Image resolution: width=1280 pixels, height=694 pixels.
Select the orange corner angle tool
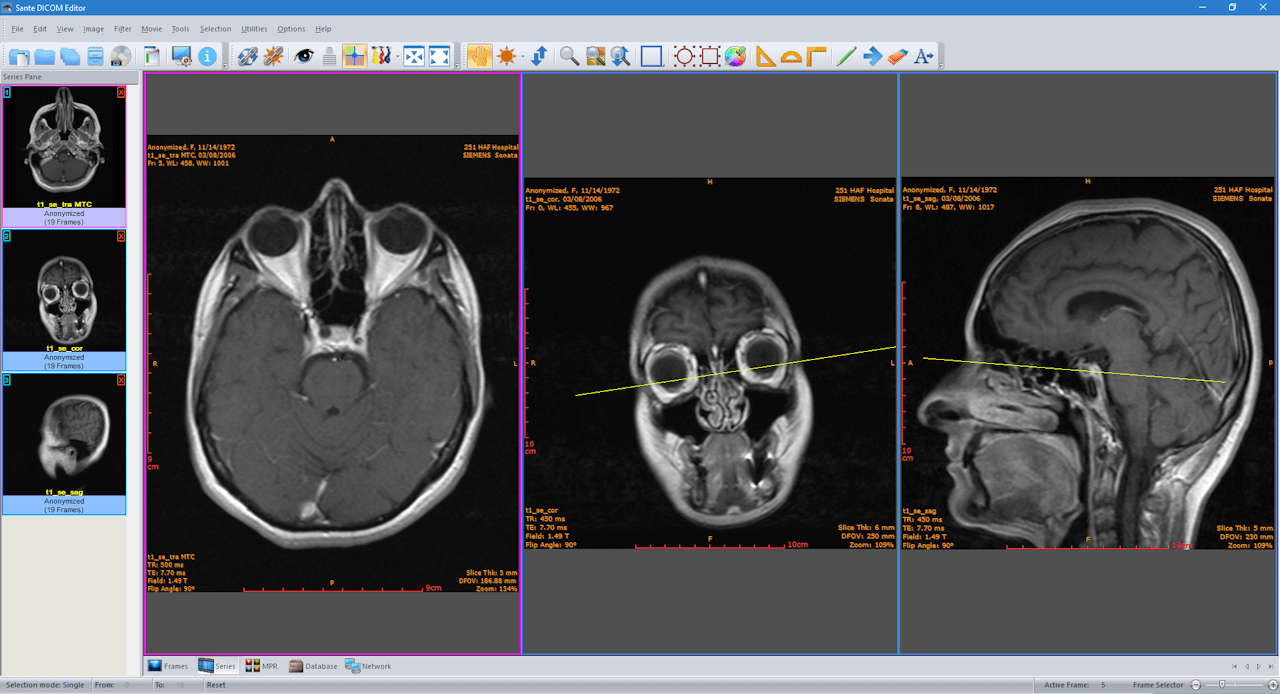[817, 56]
